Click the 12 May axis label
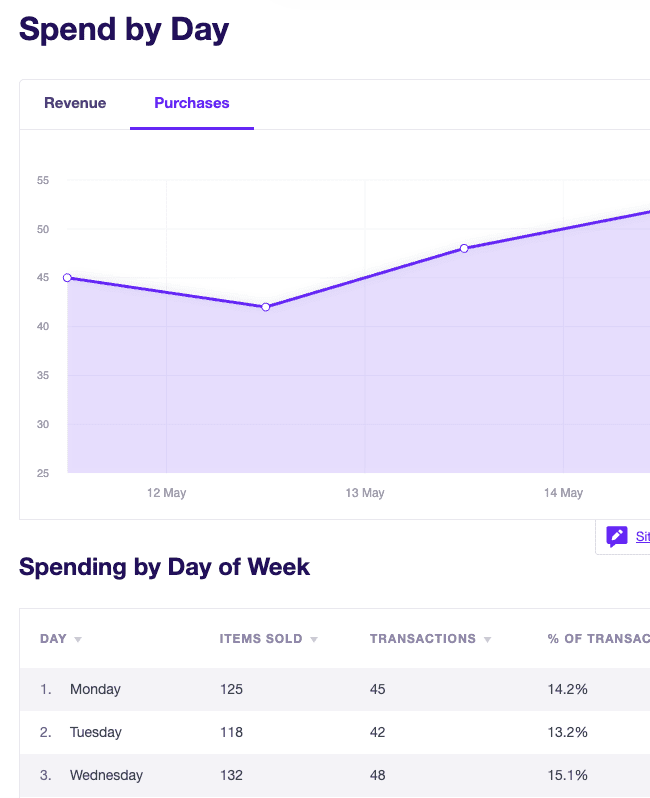Screen dimensions: 650x798 [166, 493]
